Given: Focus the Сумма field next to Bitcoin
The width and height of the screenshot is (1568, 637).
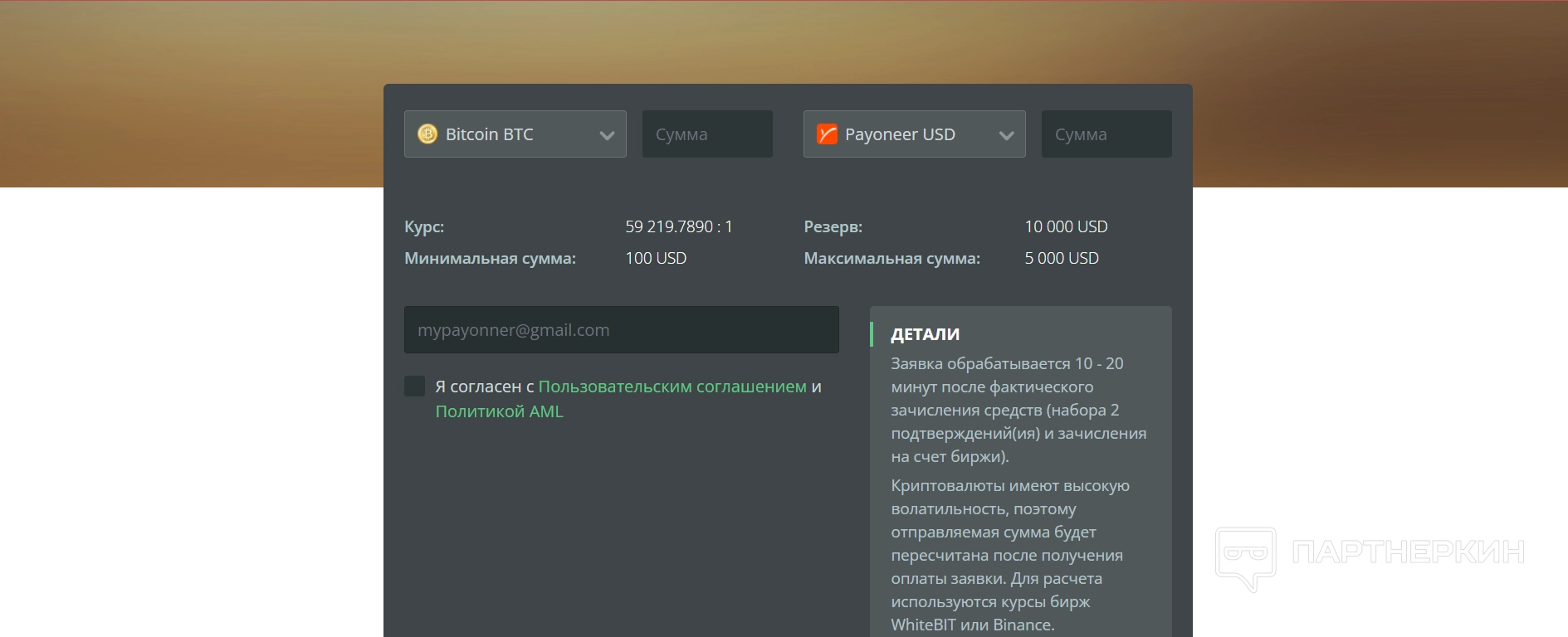Looking at the screenshot, I should pos(707,134).
